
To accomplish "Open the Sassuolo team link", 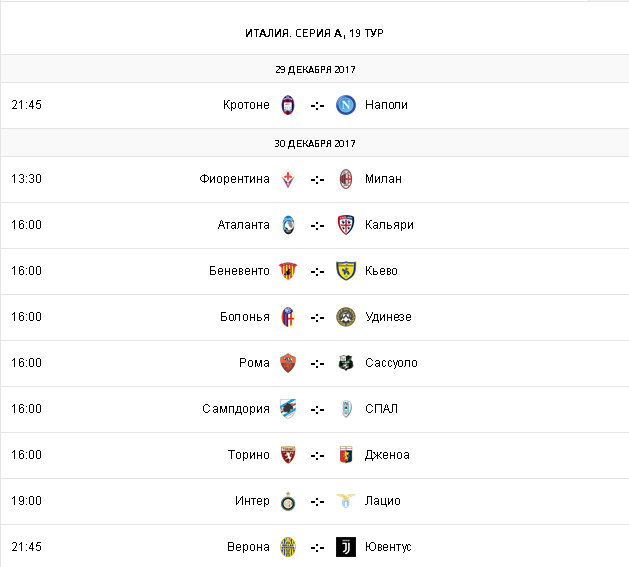I will [391, 363].
